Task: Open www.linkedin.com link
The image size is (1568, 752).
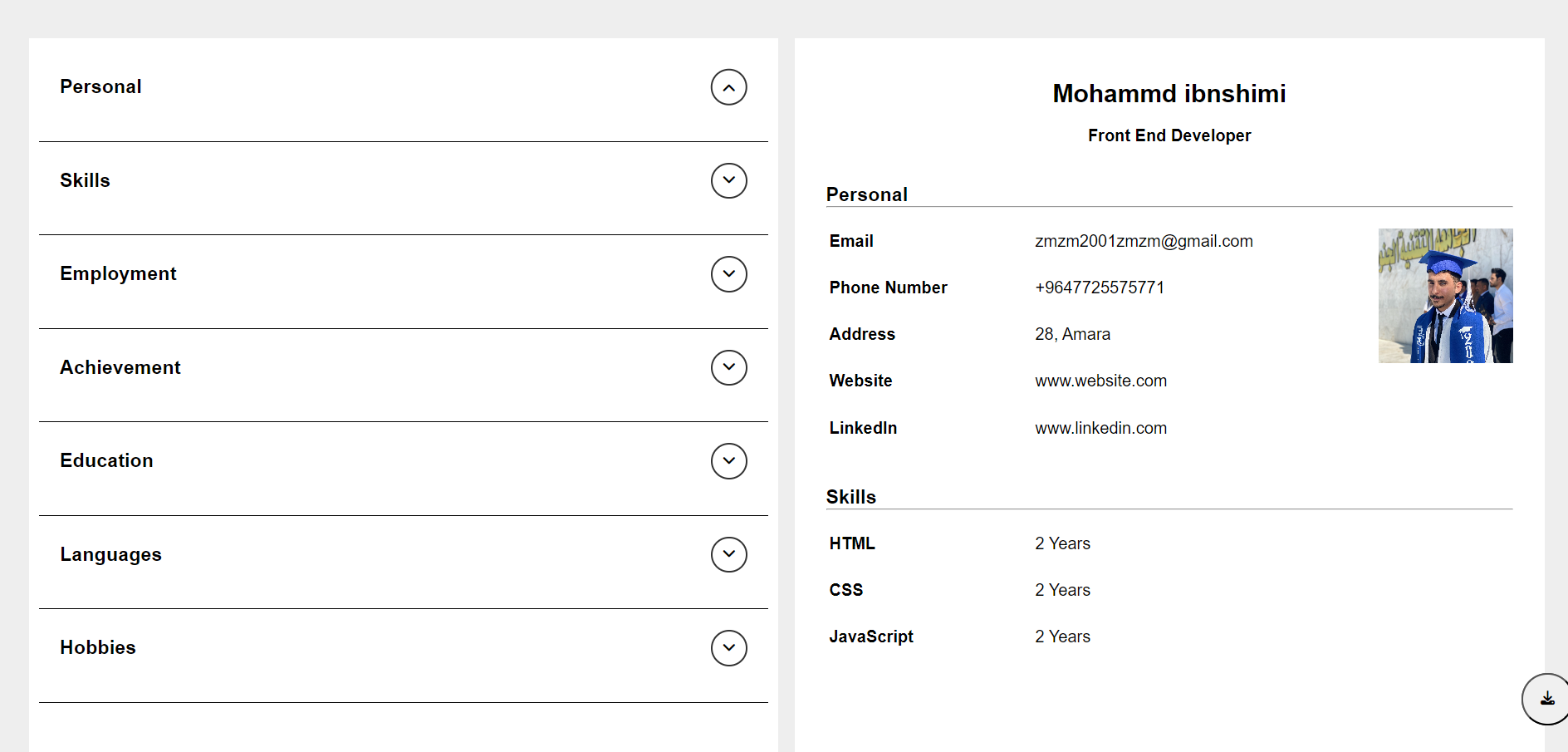Action: click(1100, 428)
